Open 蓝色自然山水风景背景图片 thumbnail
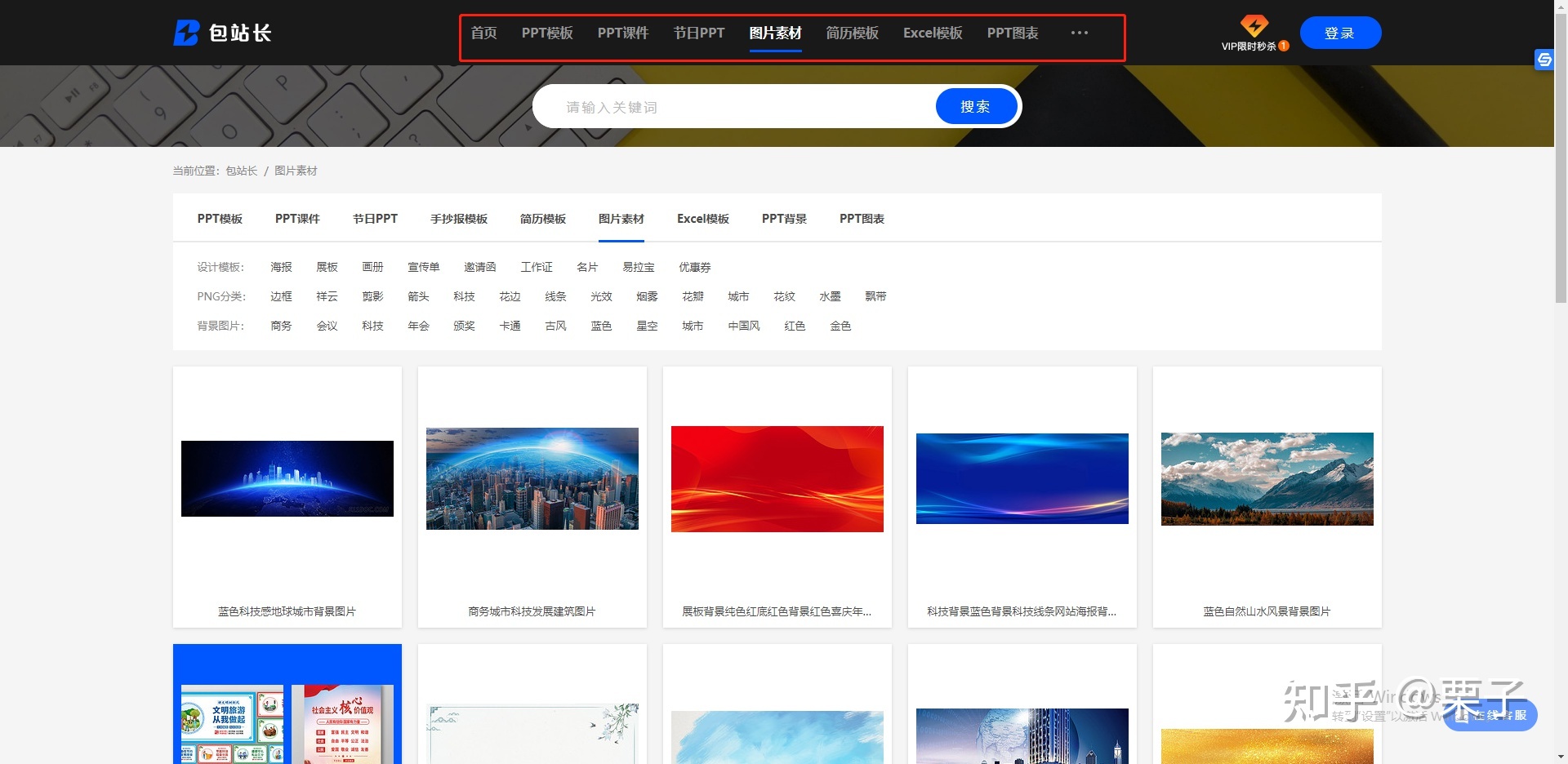The width and height of the screenshot is (1568, 764). click(x=1267, y=479)
